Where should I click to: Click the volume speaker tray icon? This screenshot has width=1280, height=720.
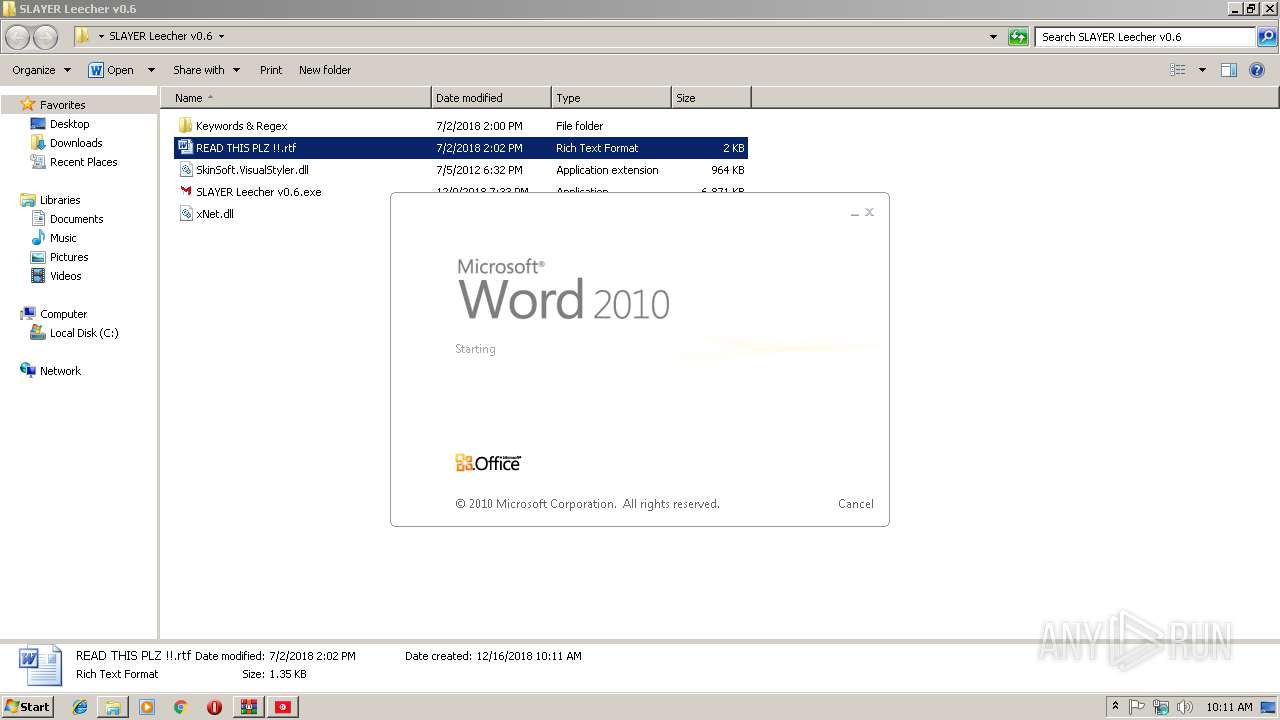click(1184, 707)
